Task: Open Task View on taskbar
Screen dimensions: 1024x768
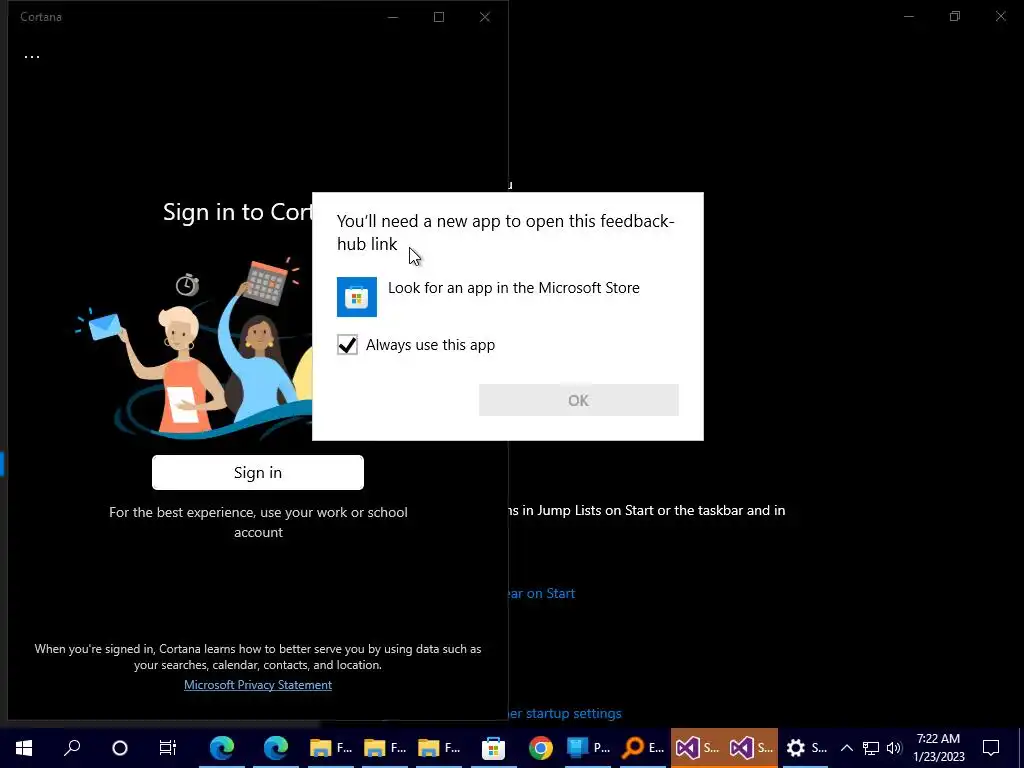Action: click(x=168, y=748)
